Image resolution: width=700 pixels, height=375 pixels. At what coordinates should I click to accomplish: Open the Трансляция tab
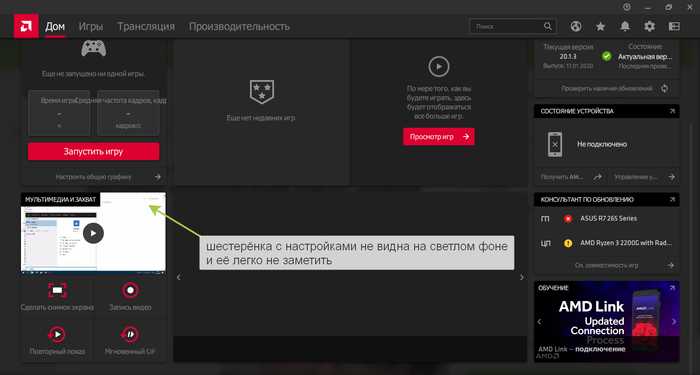tap(146, 27)
